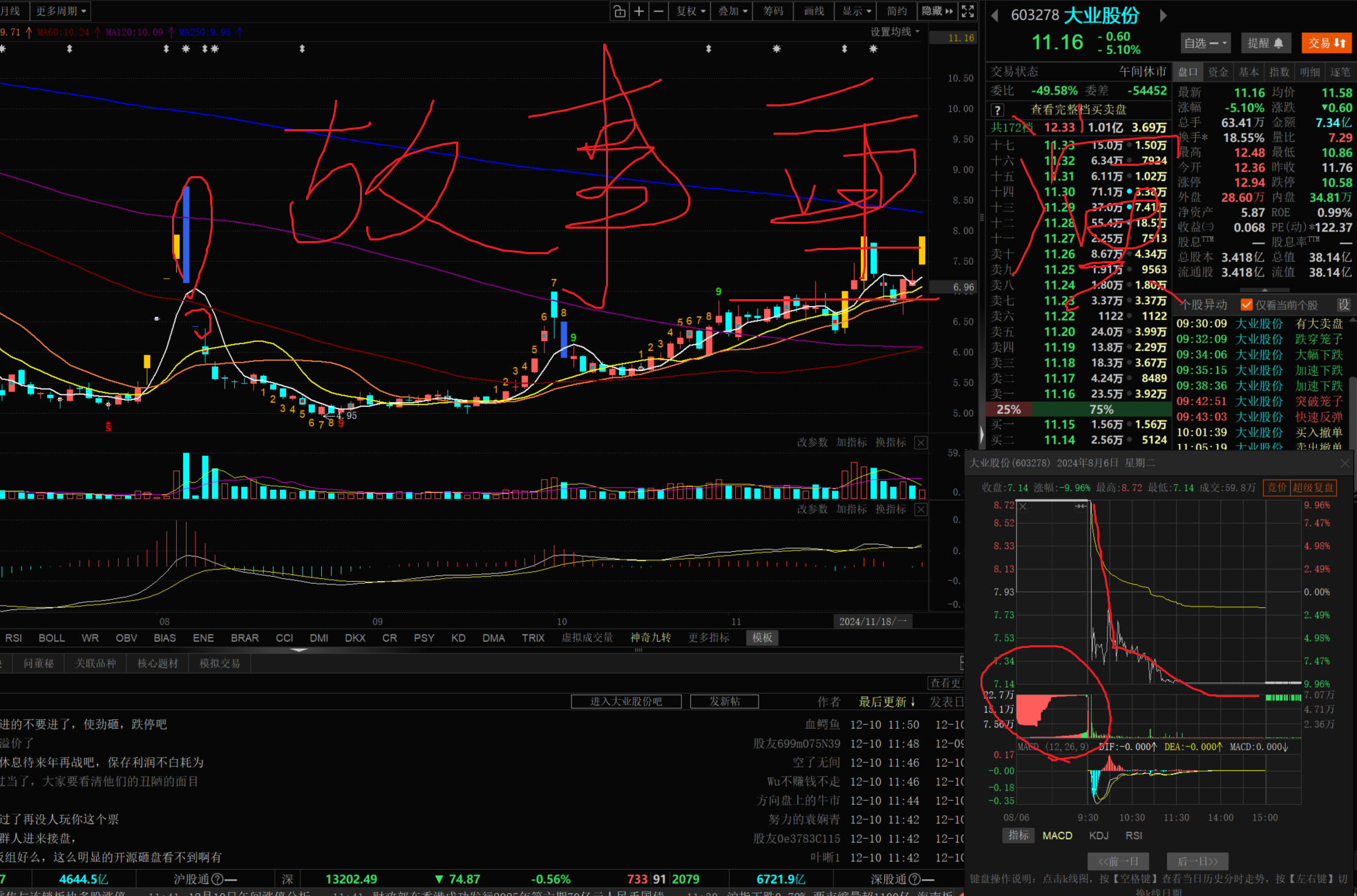Toggle 超级复盘 option in popup

pyautogui.click(x=1313, y=488)
